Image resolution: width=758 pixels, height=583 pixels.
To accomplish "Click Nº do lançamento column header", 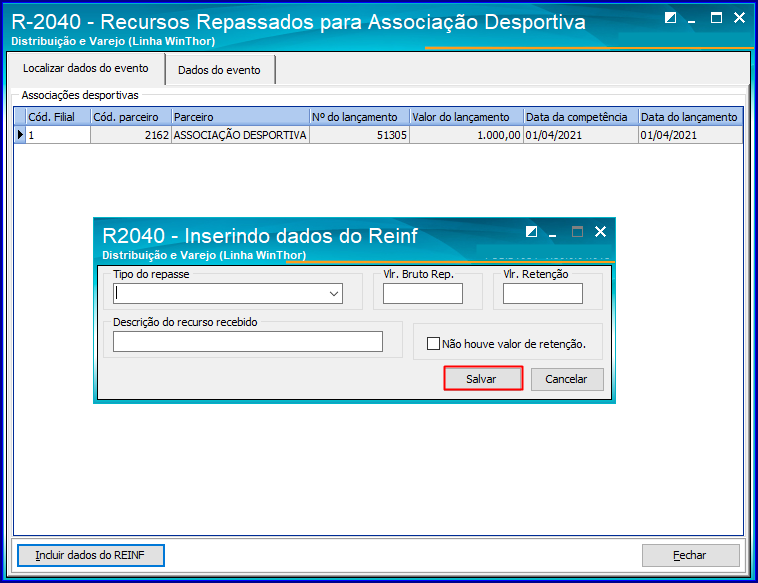I will (359, 117).
